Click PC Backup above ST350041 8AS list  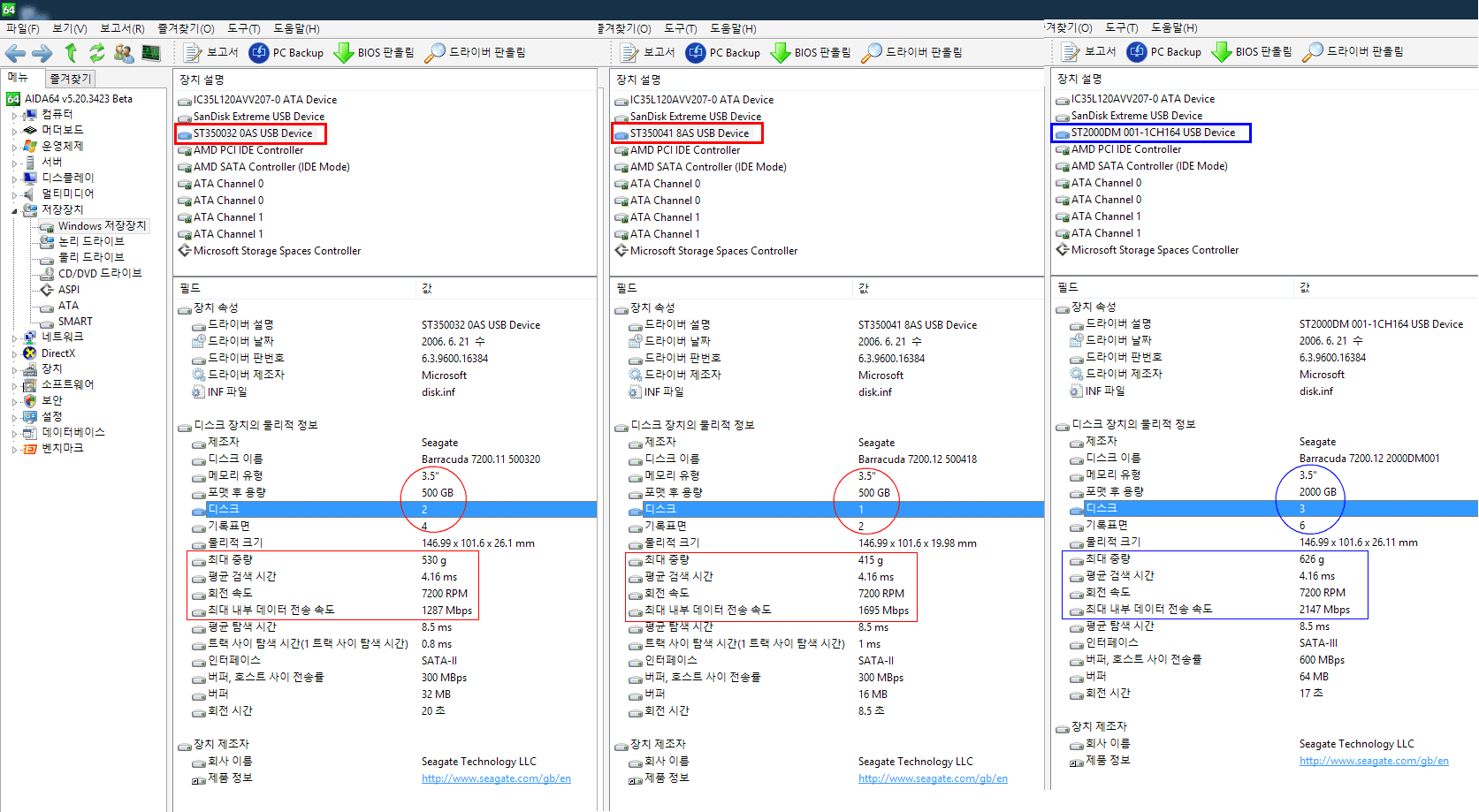point(723,52)
